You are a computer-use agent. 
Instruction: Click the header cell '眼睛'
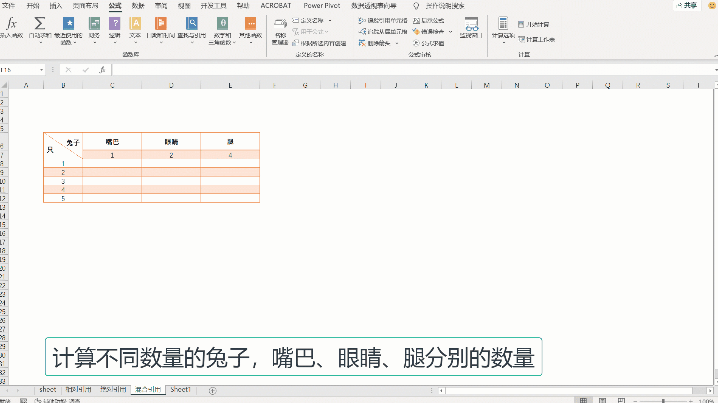click(x=171, y=142)
